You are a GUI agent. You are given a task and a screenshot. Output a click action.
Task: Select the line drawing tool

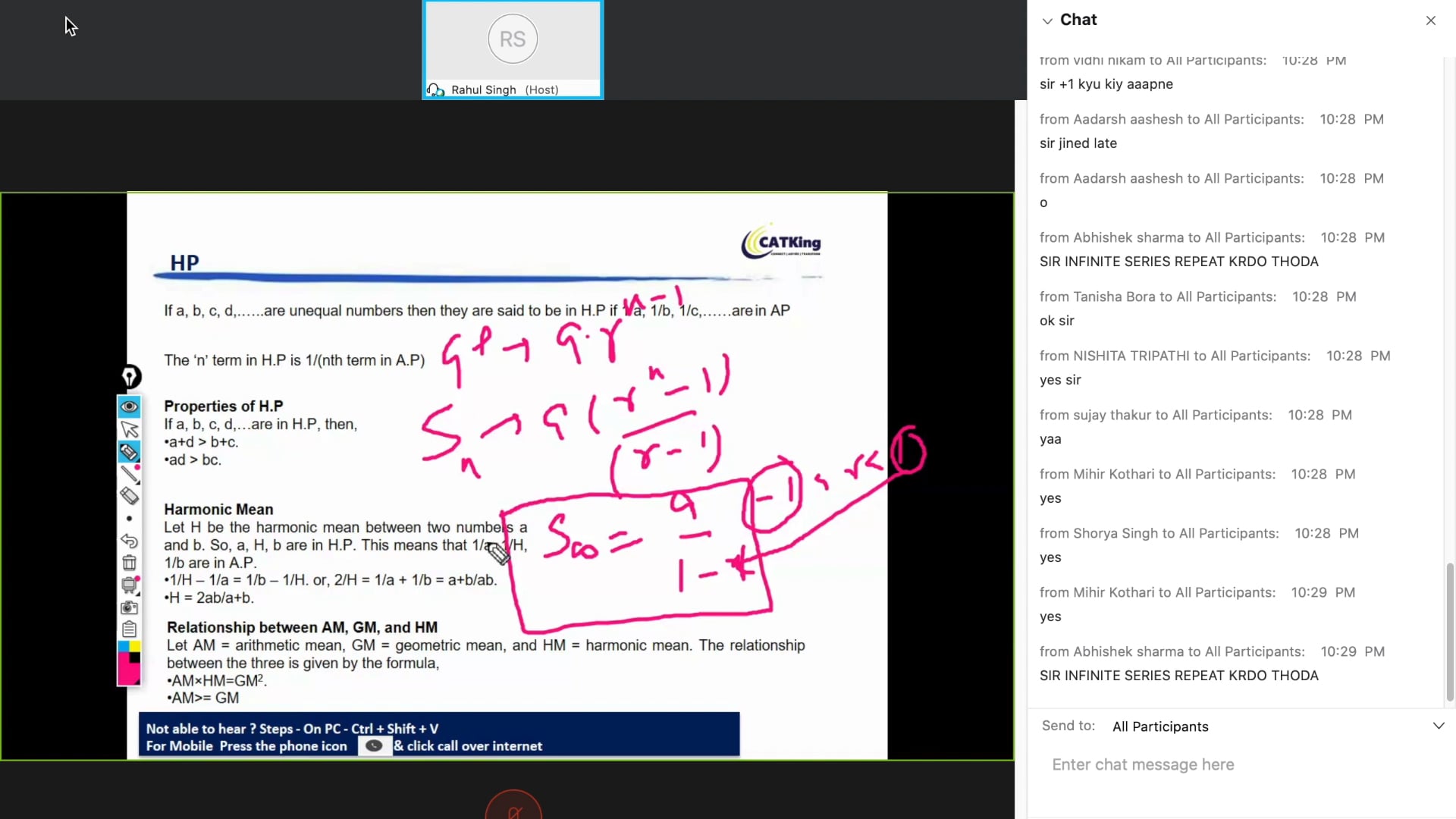(x=130, y=474)
